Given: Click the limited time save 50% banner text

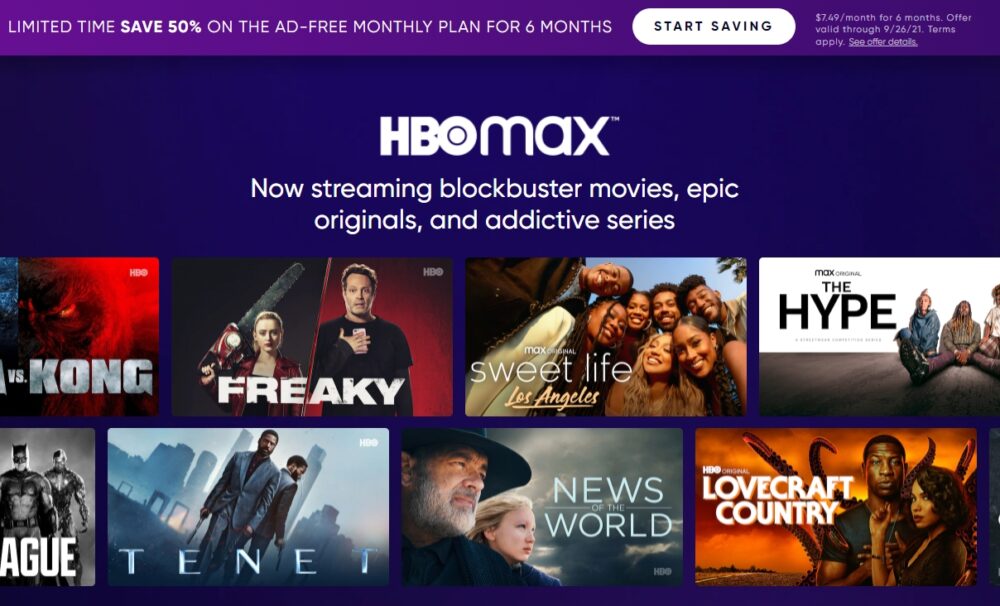Looking at the screenshot, I should click(x=310, y=27).
